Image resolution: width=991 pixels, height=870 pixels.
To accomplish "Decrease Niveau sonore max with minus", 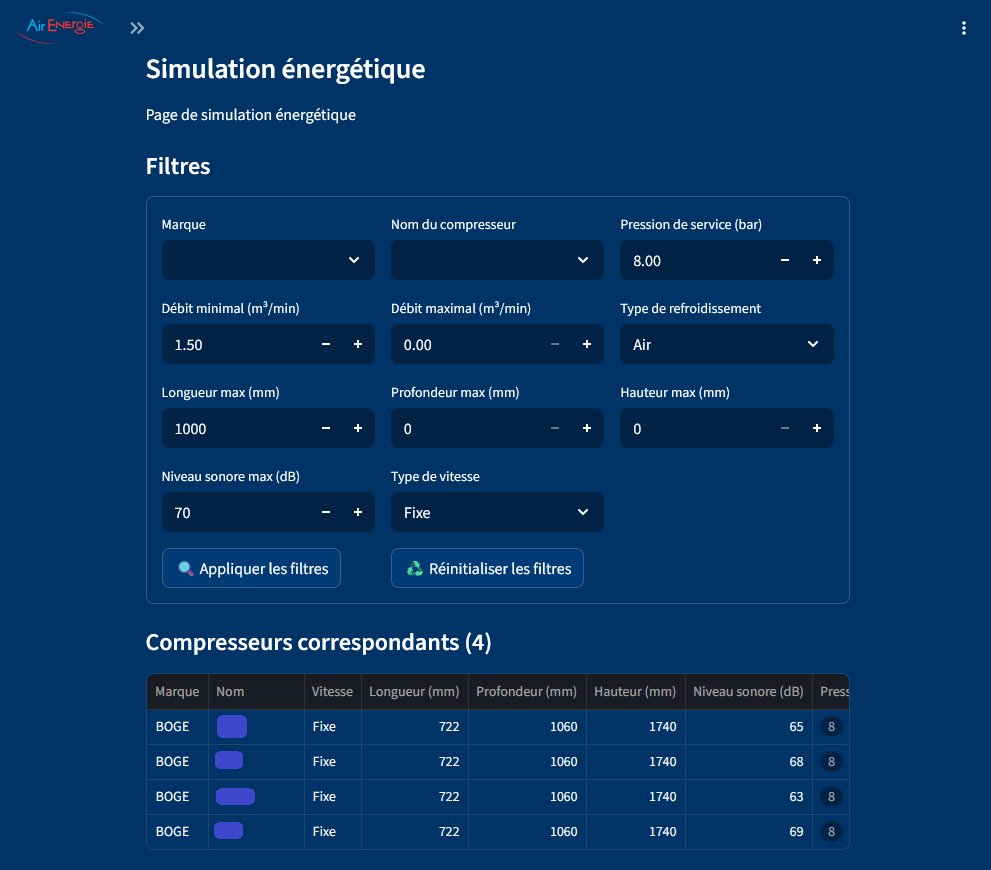I will tap(325, 512).
